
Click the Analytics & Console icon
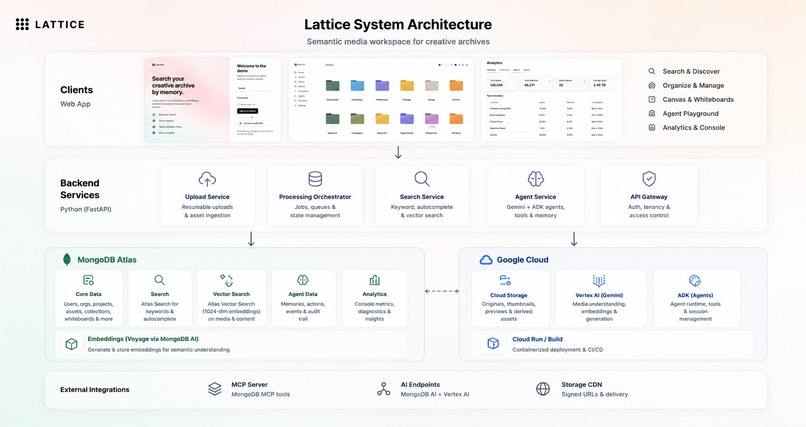[652, 127]
